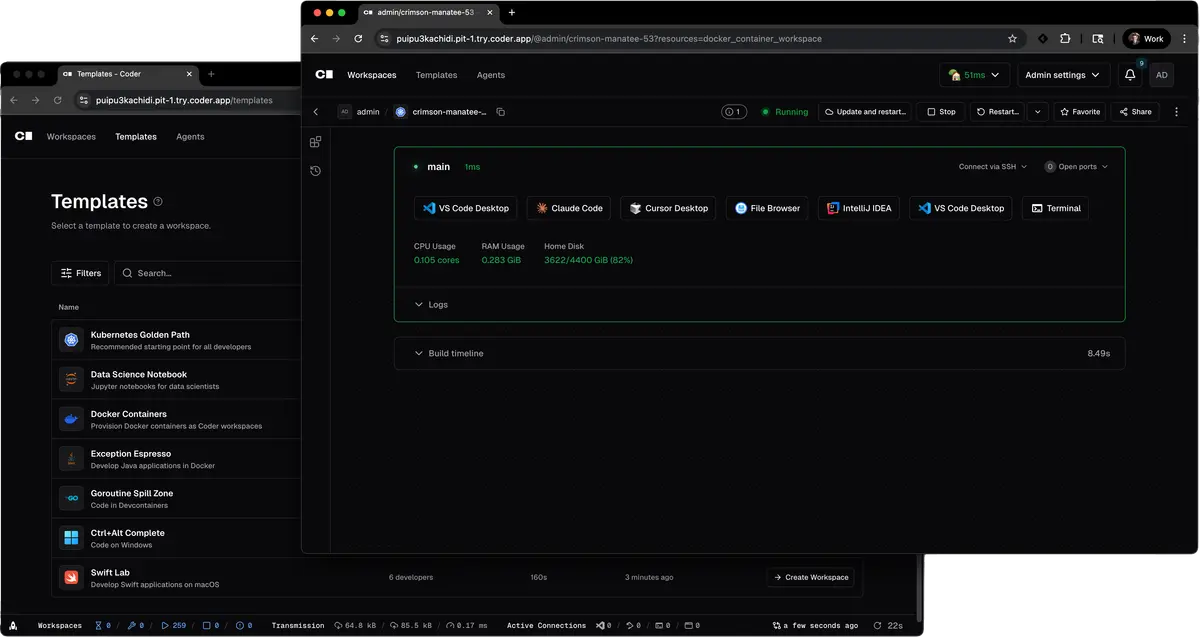Screen dimensions: 1200x637
Task: Open workspace resources sidebar icon
Action: (x=315, y=142)
